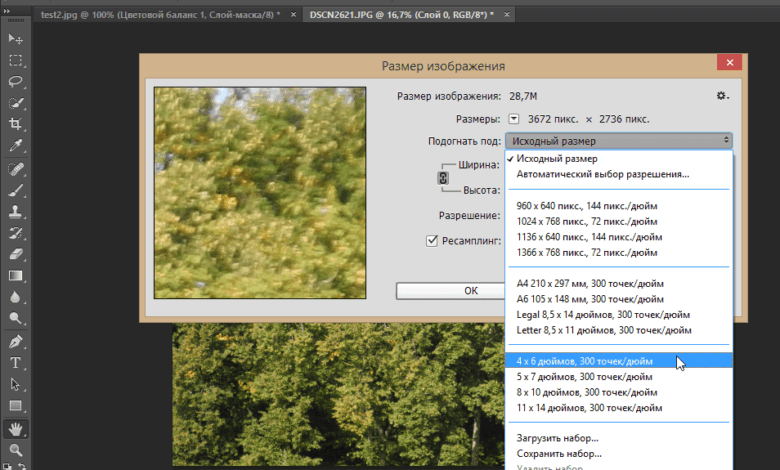Click the image preview thumbnail in dialog
Screen dimensions: 780x470
pyautogui.click(x=246, y=192)
